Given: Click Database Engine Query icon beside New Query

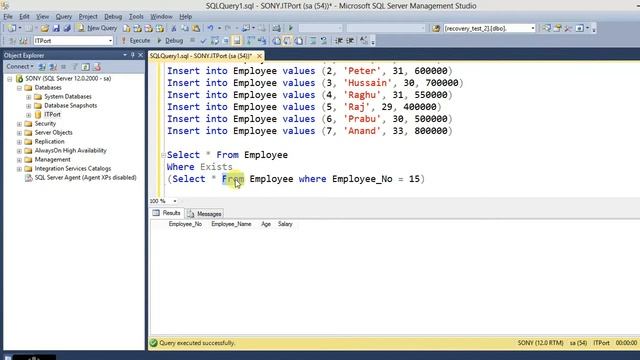Looking at the screenshot, I should (127, 28).
